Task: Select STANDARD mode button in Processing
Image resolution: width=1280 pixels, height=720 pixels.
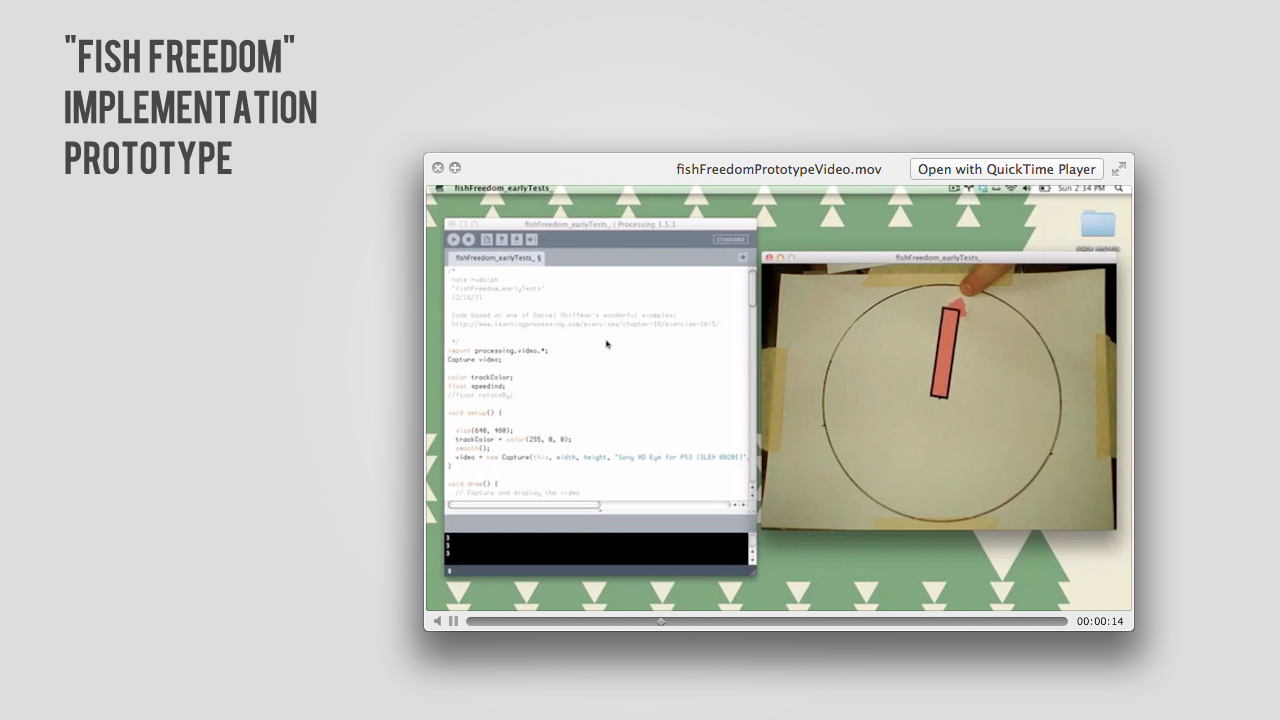Action: click(730, 240)
